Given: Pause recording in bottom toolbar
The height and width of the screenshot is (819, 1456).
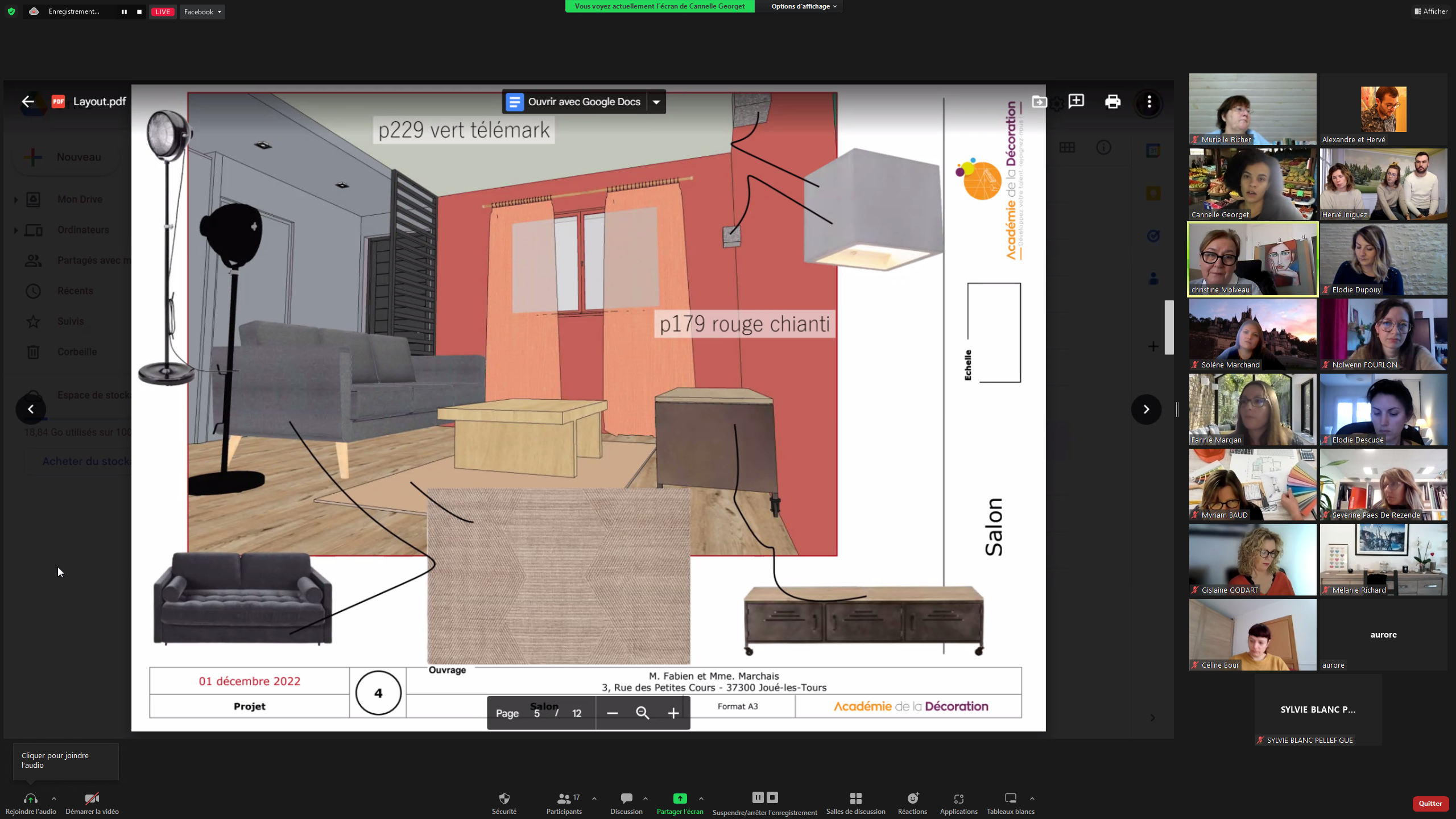Looking at the screenshot, I should click(758, 797).
